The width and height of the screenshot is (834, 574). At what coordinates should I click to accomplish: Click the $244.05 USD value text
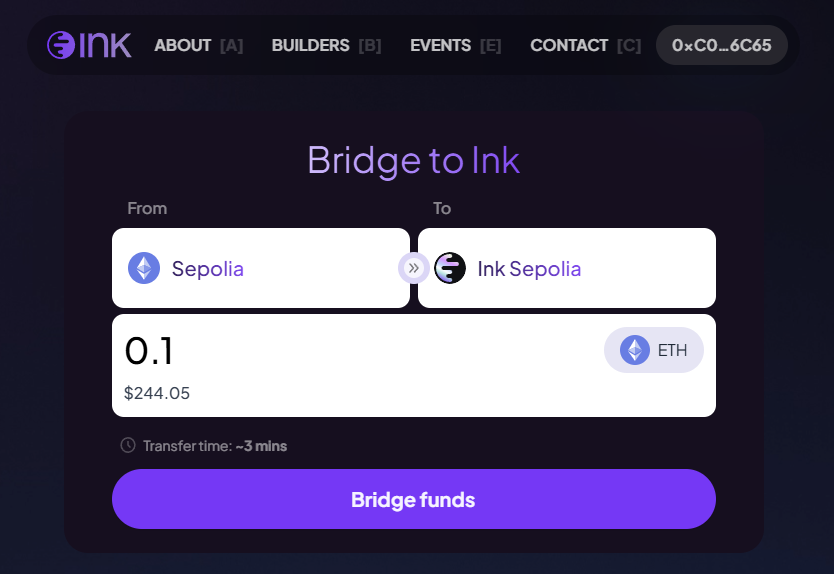pos(157,394)
